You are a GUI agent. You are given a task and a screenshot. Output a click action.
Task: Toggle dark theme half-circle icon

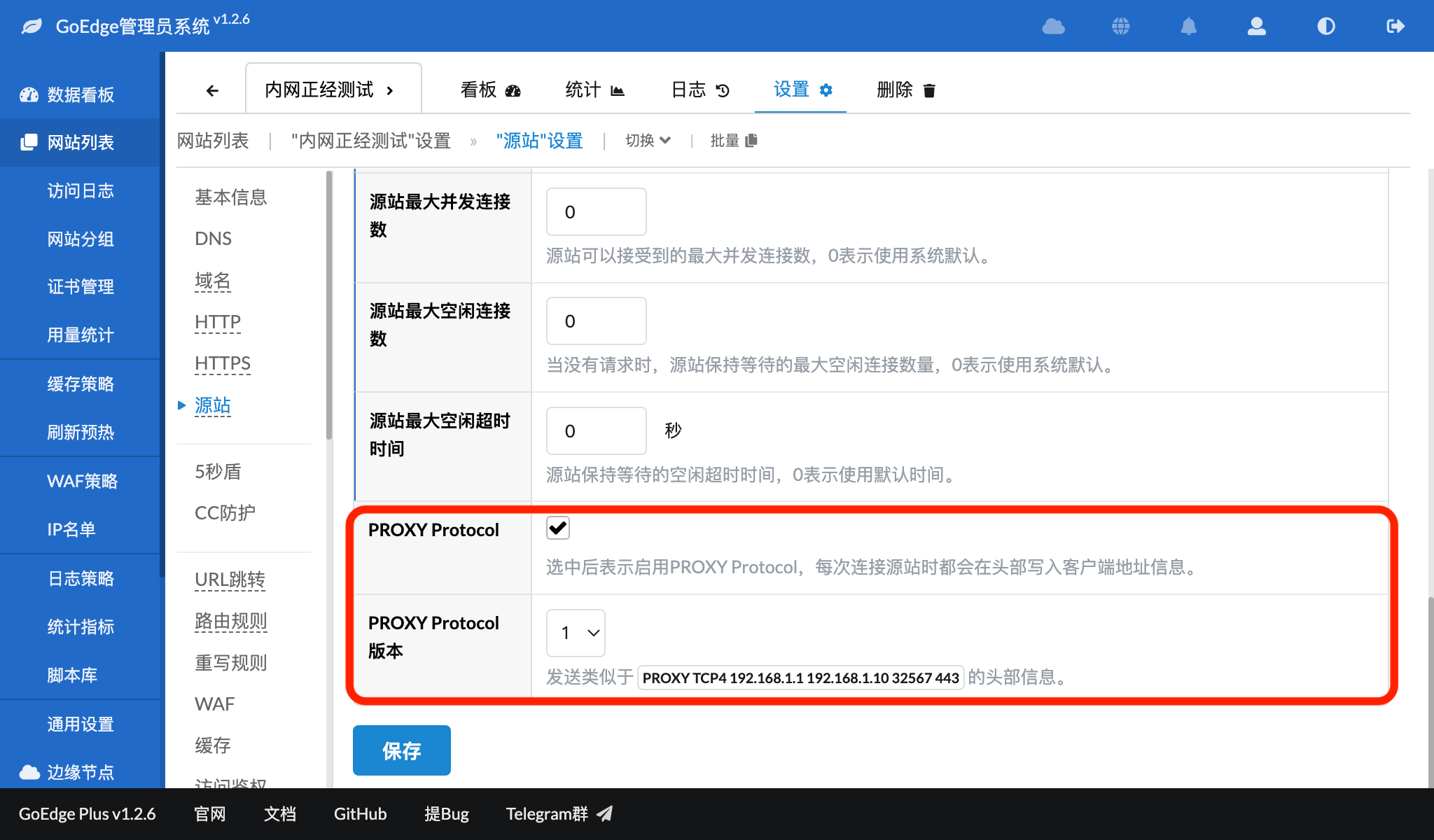[x=1325, y=27]
